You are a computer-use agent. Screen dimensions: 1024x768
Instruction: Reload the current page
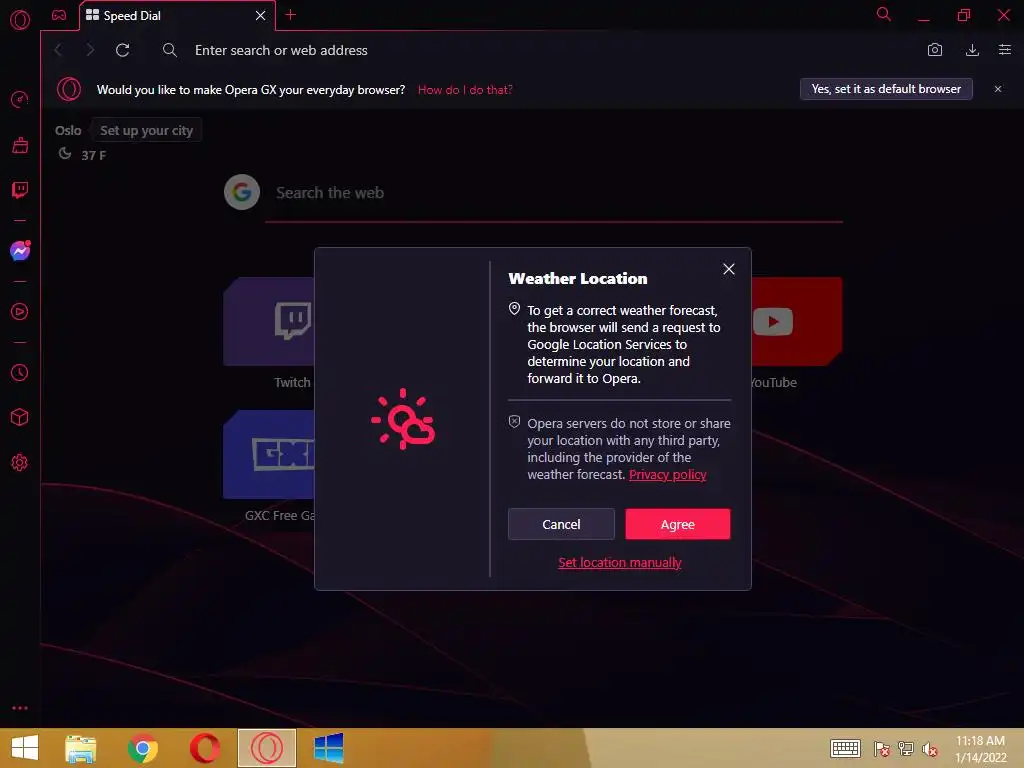pos(122,50)
